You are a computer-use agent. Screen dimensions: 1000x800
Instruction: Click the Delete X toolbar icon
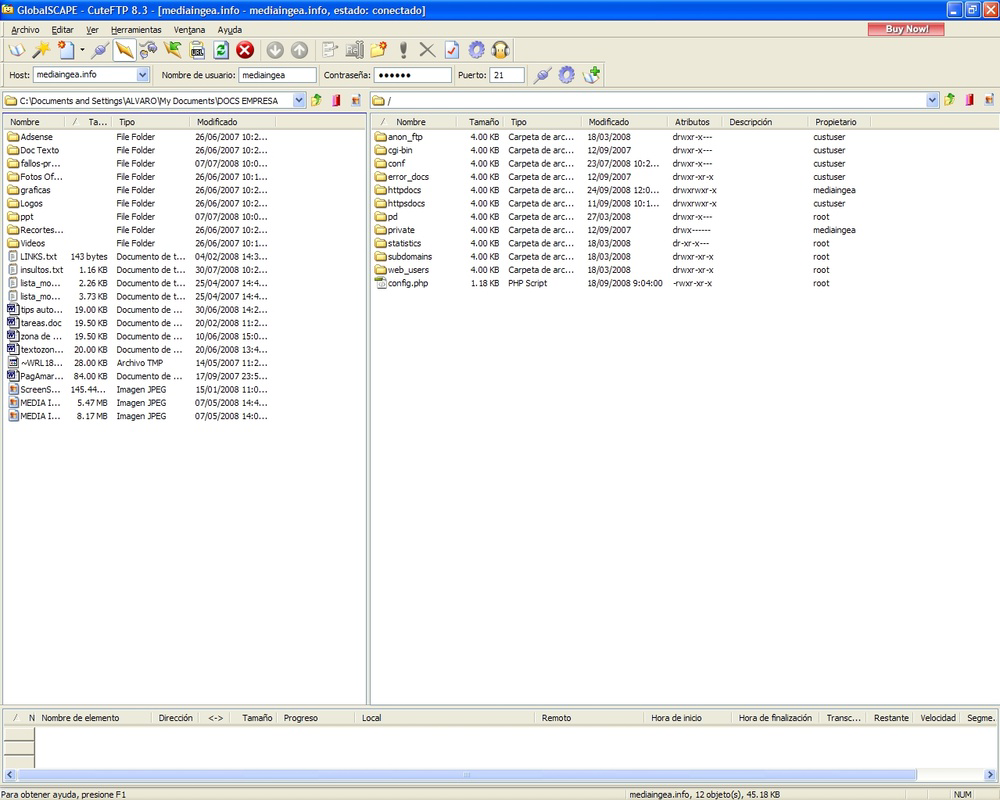427,50
